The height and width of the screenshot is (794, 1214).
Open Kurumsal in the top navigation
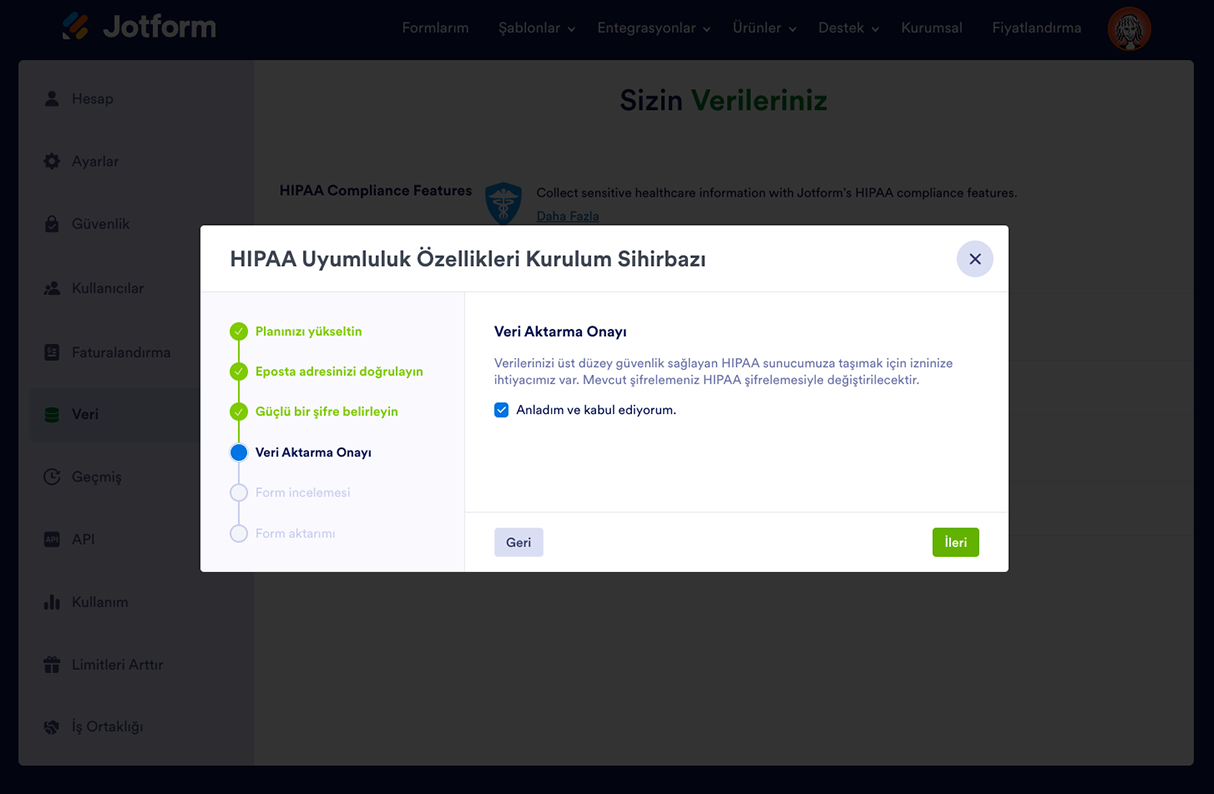pos(932,28)
